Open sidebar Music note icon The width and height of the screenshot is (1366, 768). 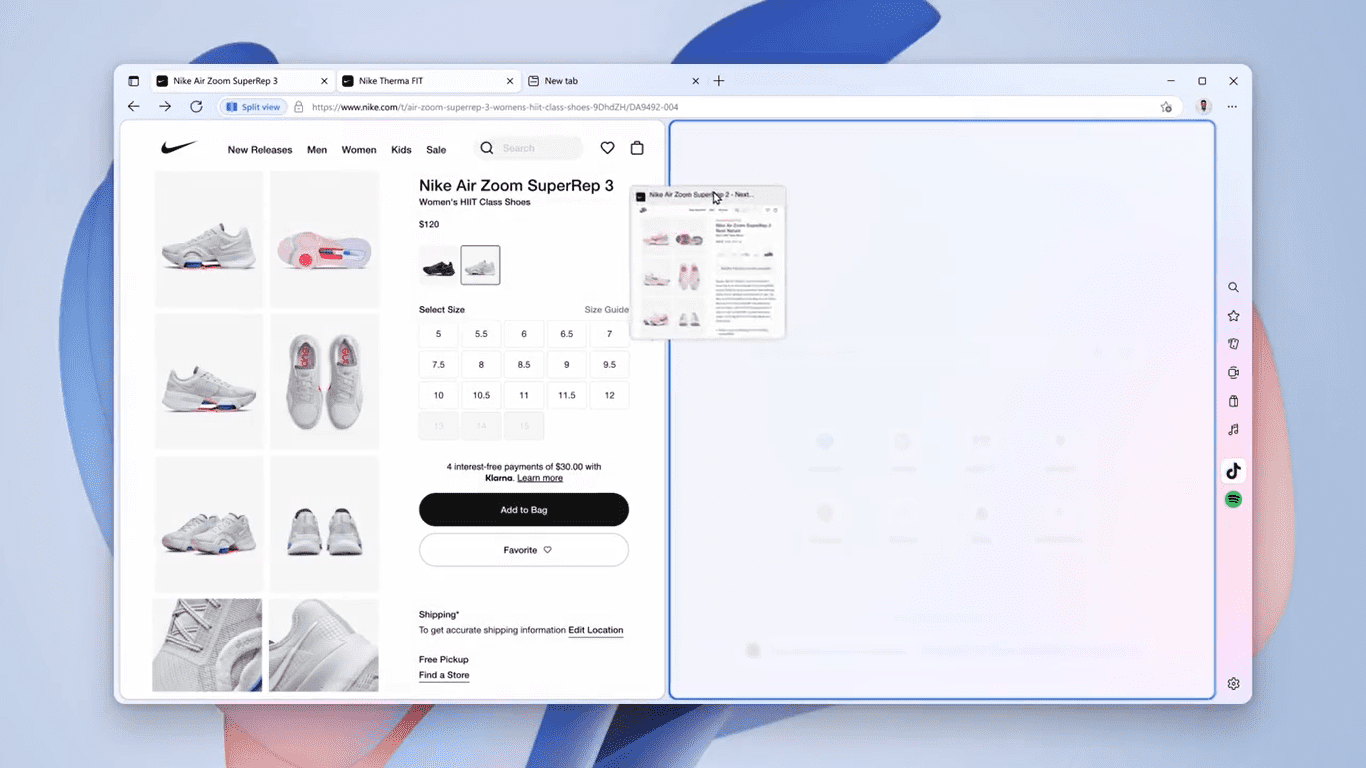1233,430
